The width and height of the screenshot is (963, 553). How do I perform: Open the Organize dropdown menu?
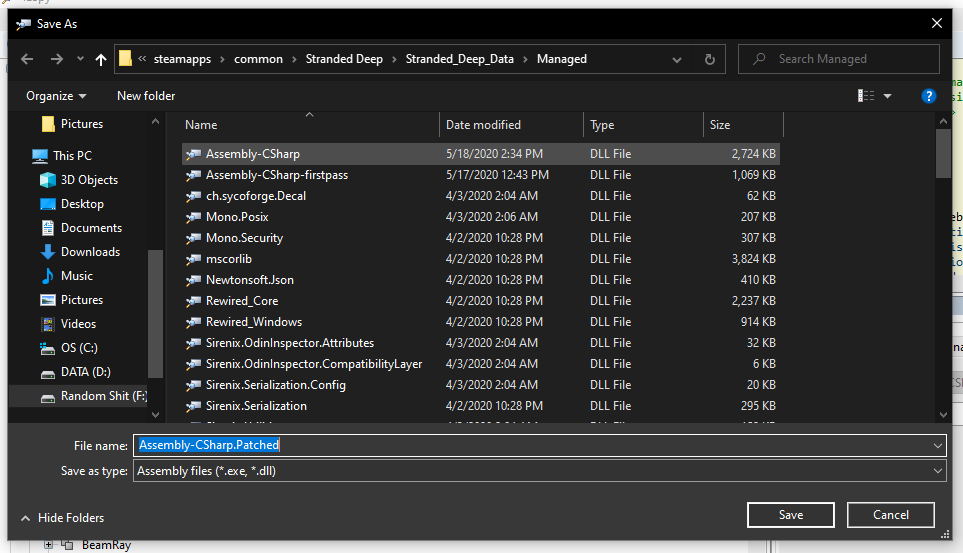pos(56,96)
